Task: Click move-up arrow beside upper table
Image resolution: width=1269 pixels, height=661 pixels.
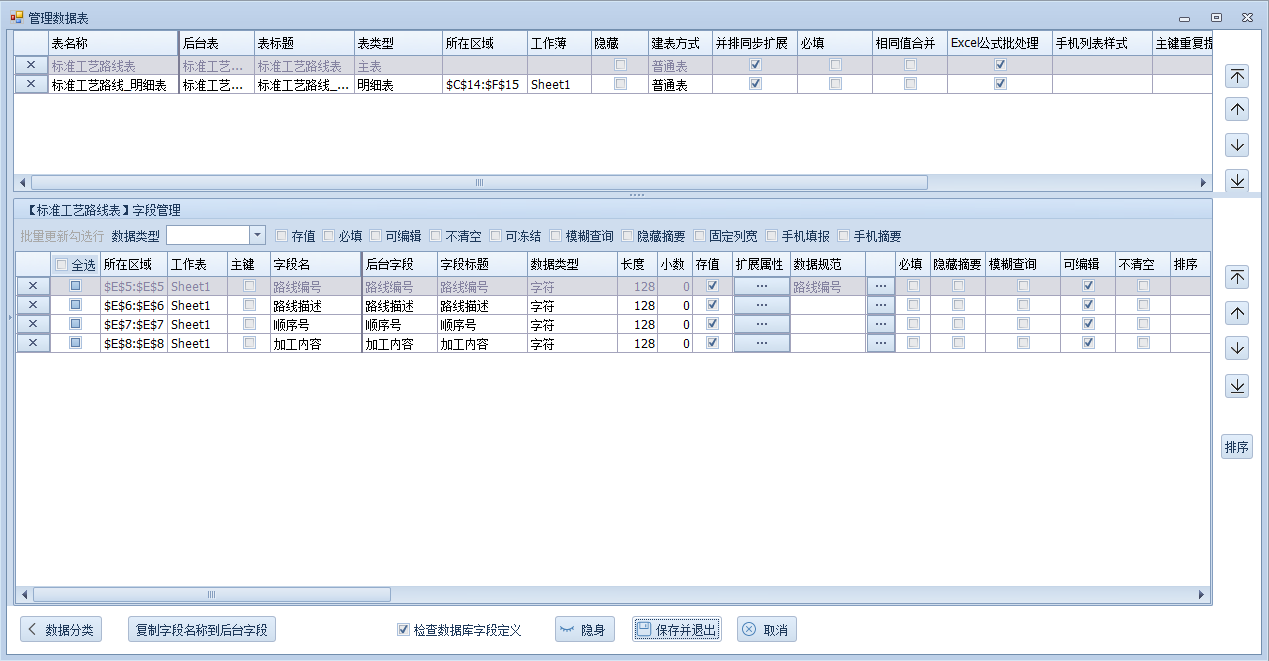Action: click(1237, 110)
